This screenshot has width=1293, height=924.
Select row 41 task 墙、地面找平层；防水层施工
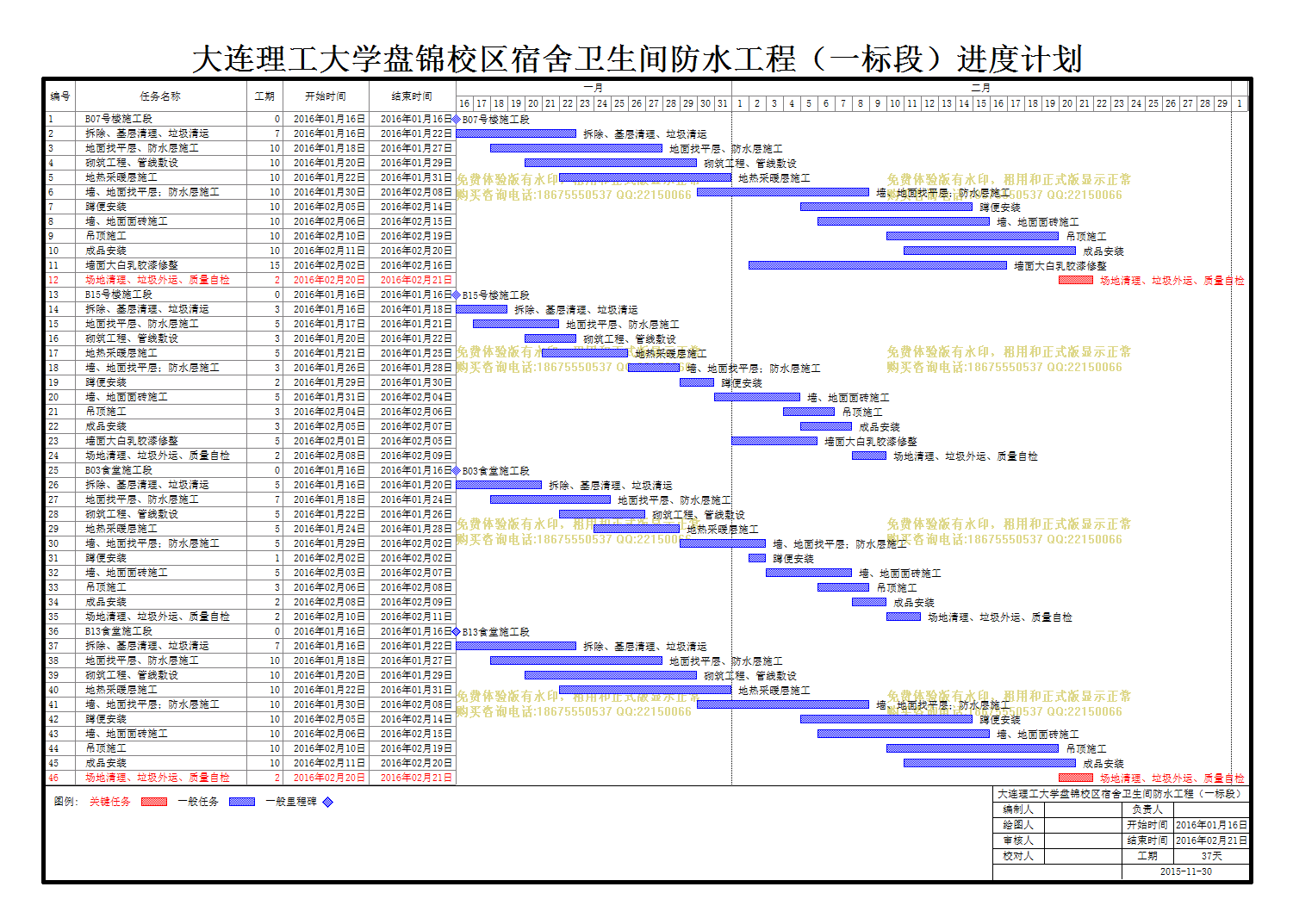click(152, 704)
